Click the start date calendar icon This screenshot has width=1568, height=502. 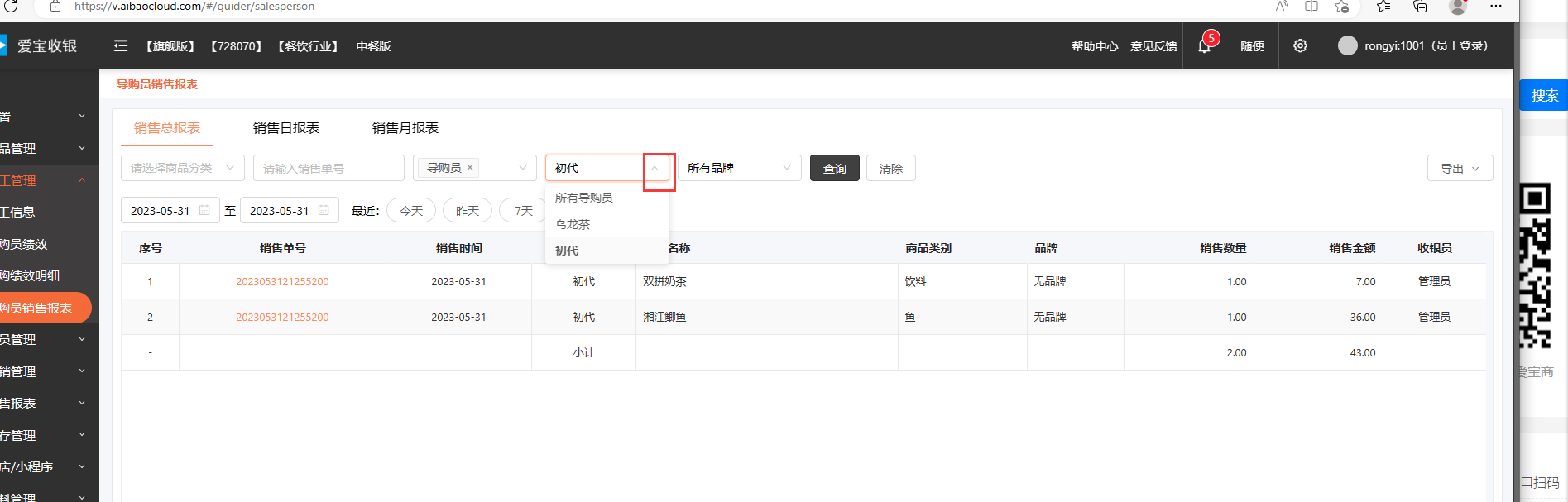click(x=204, y=210)
